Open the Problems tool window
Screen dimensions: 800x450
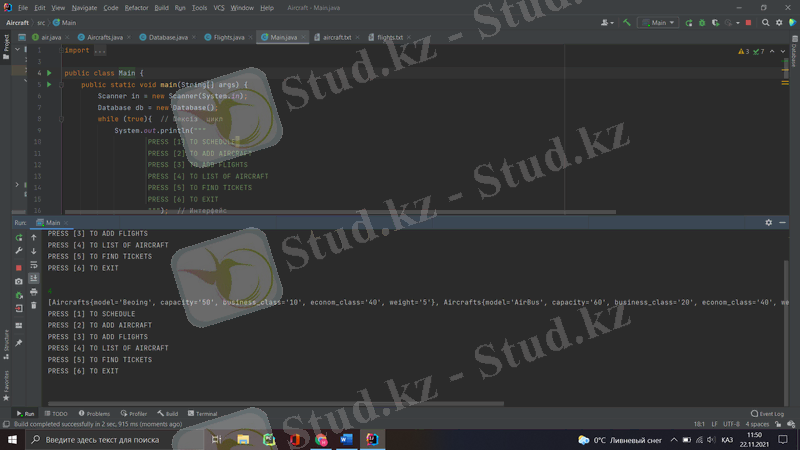click(94, 414)
